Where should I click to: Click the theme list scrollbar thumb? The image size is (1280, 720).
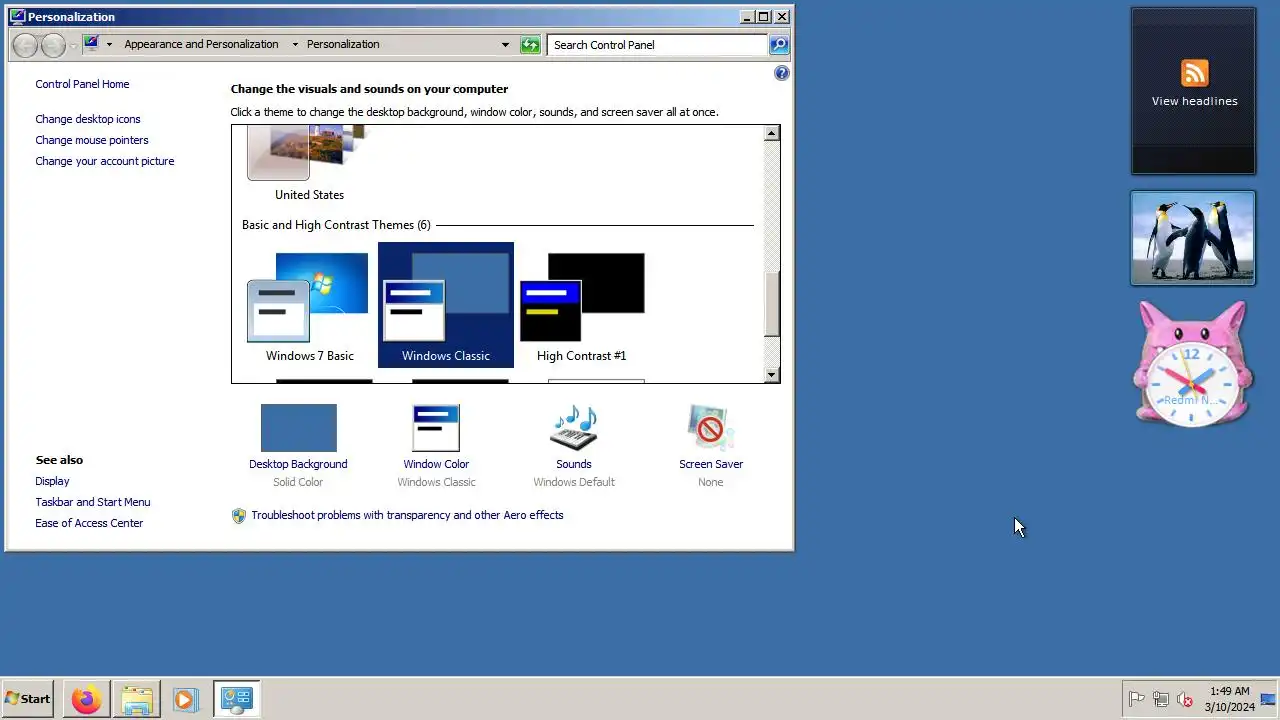pos(772,304)
